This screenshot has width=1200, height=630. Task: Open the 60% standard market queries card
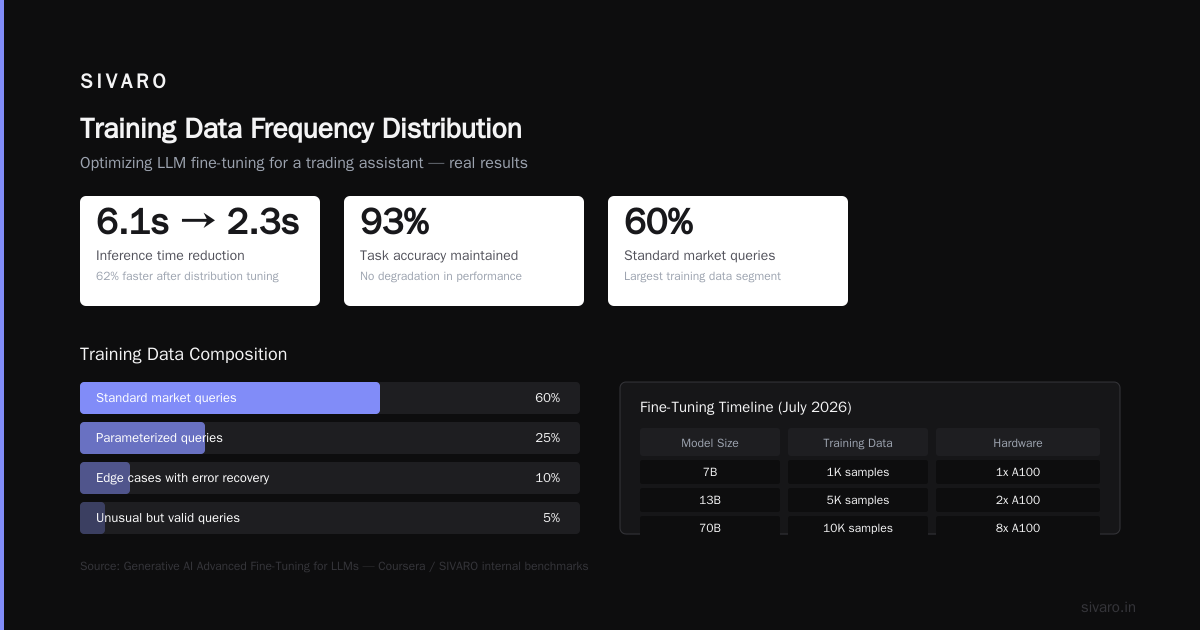pyautogui.click(x=728, y=251)
